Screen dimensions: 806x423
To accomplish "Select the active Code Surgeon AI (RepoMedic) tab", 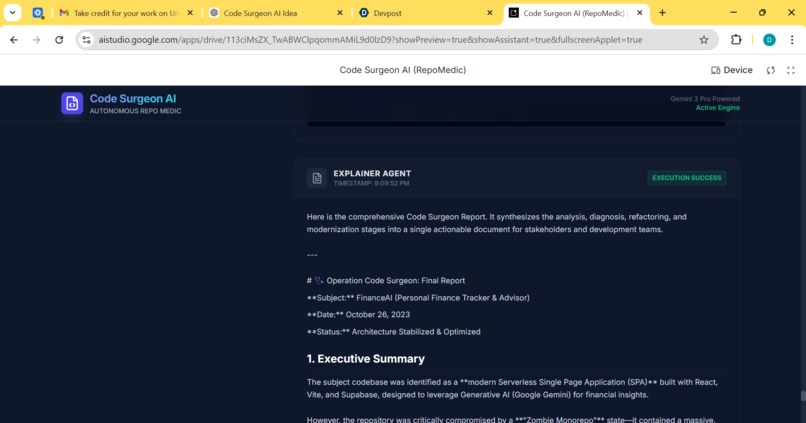I will [x=576, y=13].
